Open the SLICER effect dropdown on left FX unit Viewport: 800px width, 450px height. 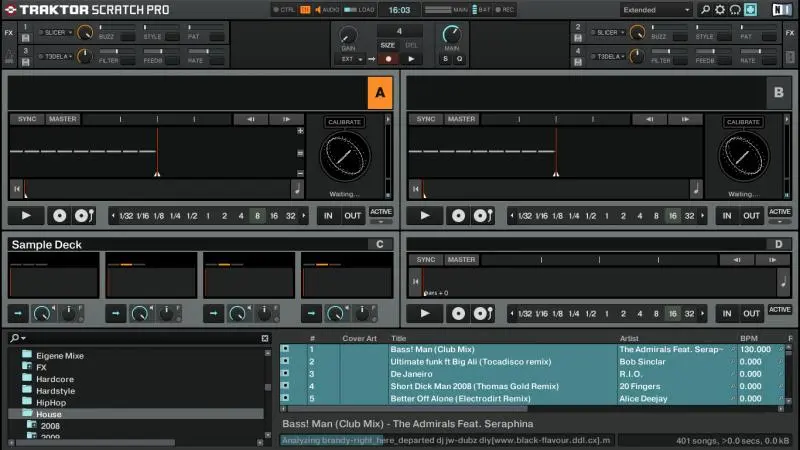coord(58,32)
